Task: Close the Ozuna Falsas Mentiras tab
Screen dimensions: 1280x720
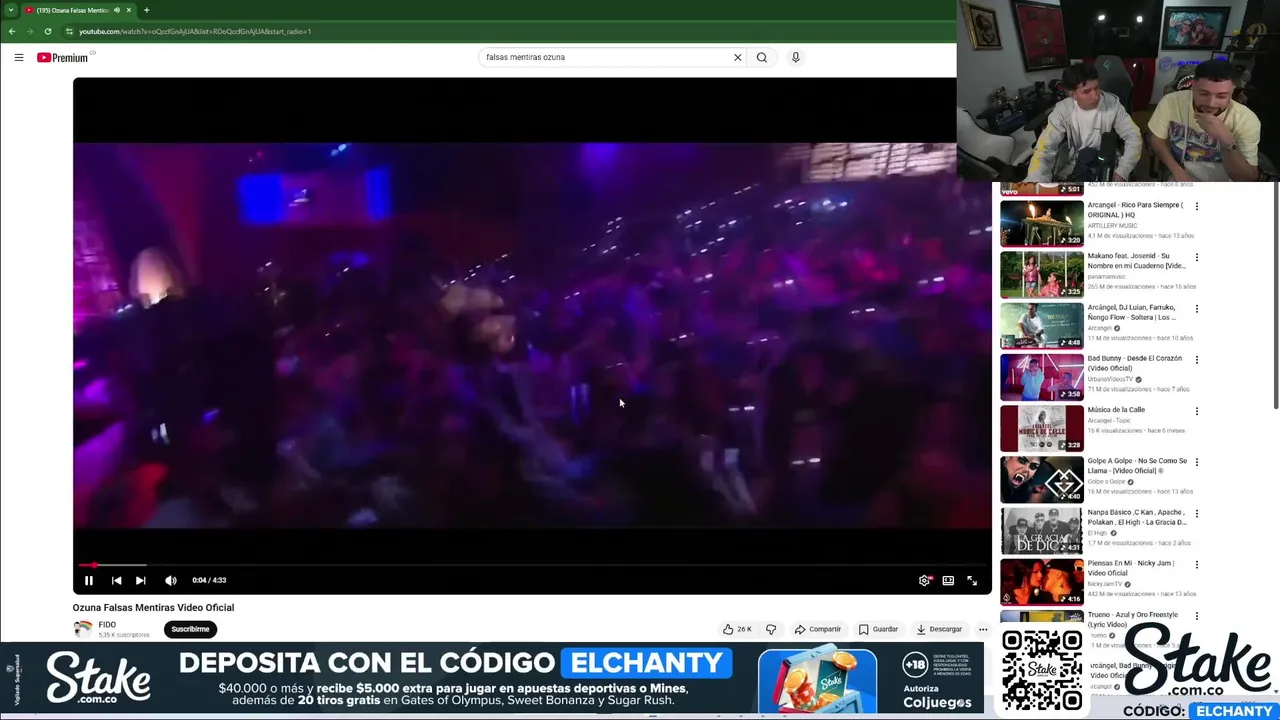Action: pos(128,10)
